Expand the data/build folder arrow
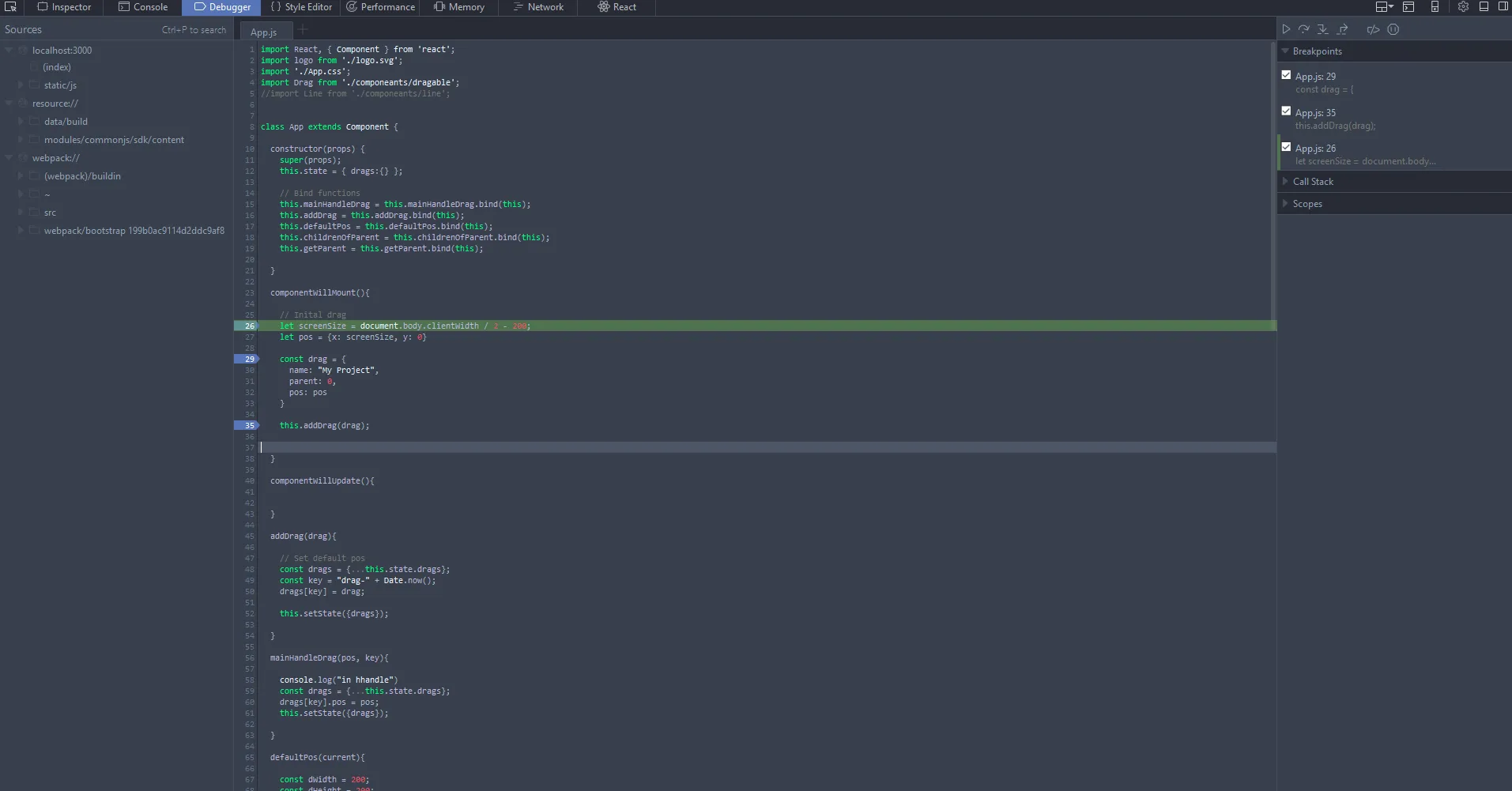Viewport: 1512px width, 791px height. coord(21,121)
